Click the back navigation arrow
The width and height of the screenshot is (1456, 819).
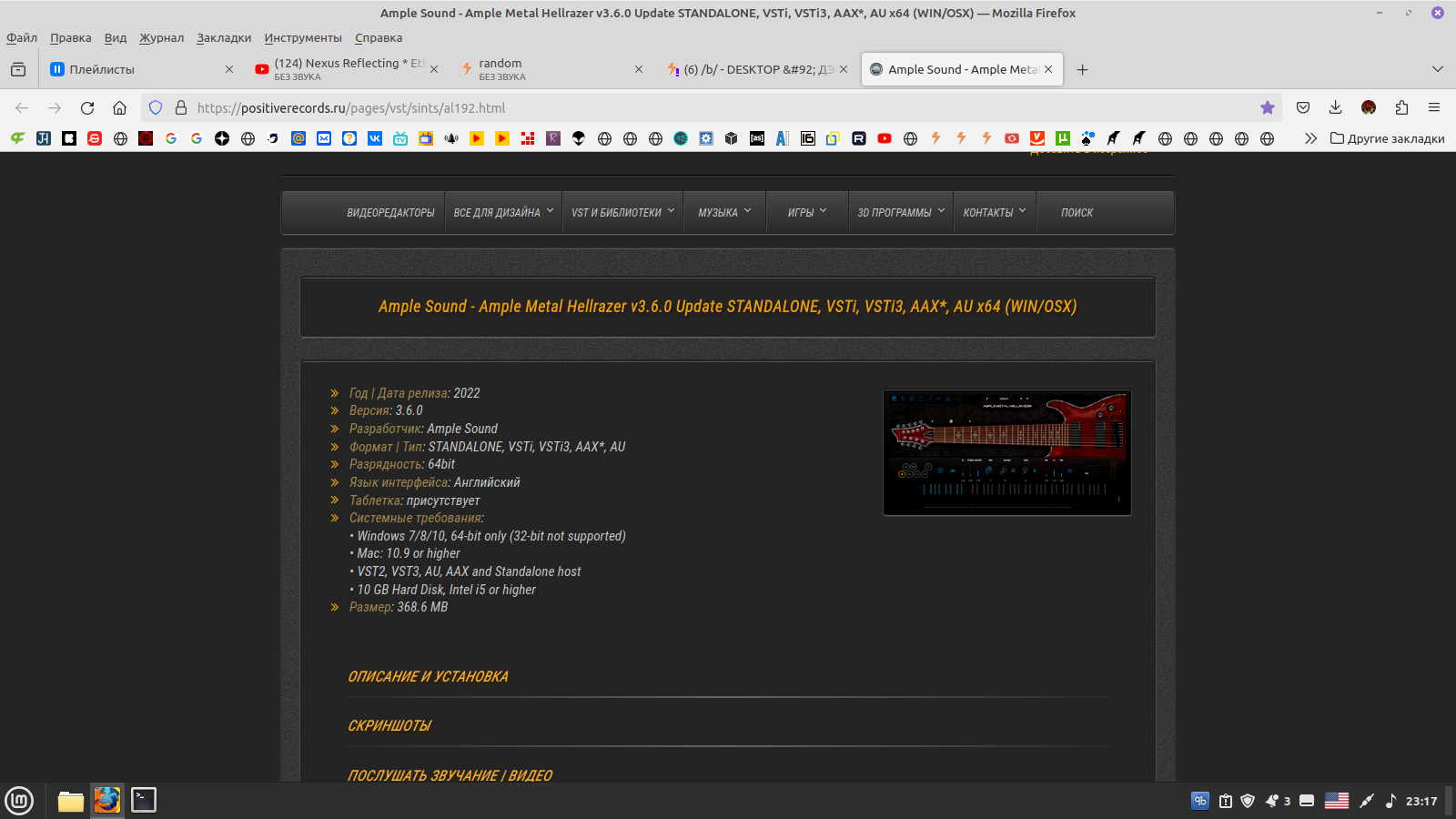click(22, 107)
